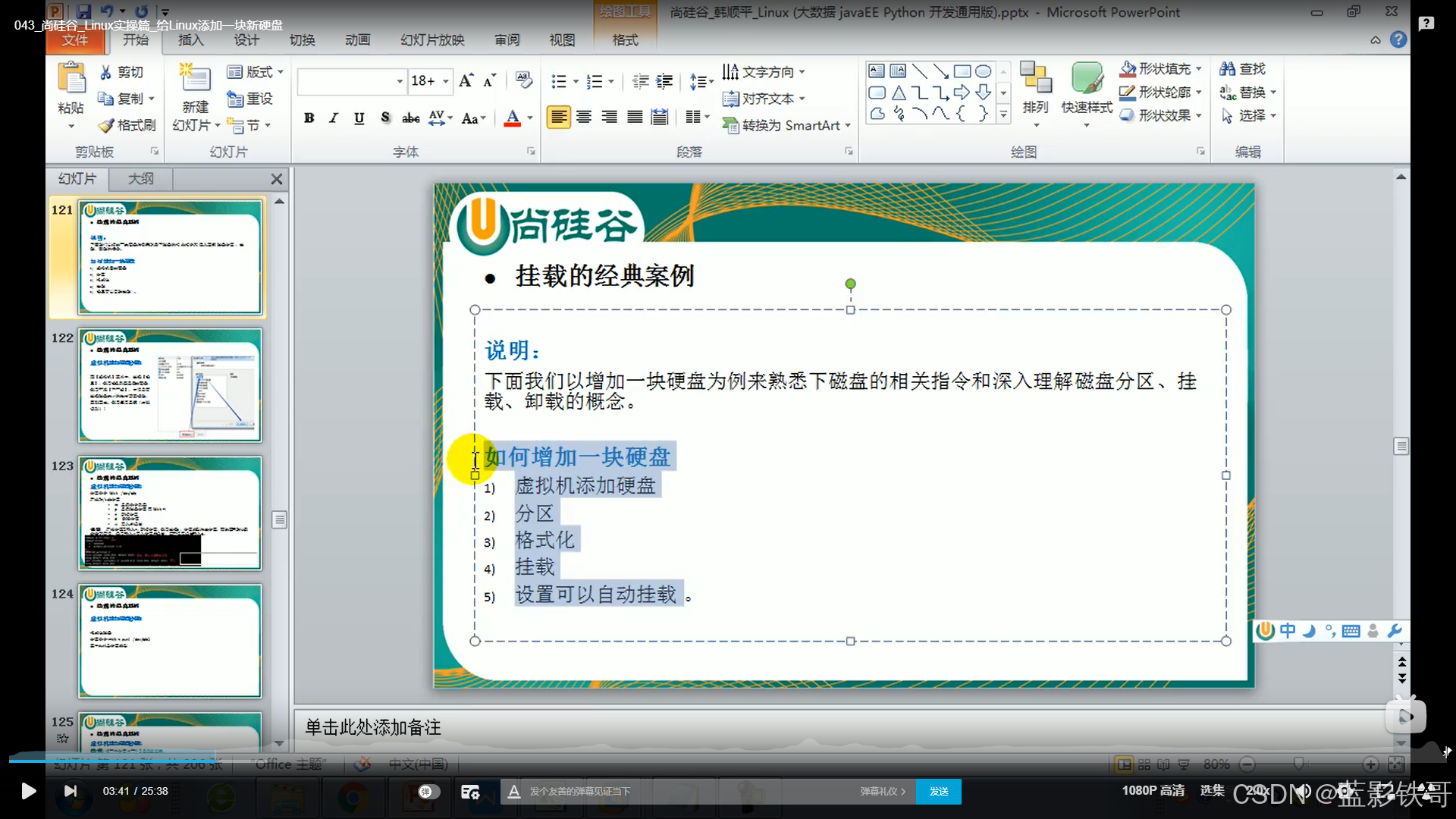Toggle the danmaku switch in video player

(x=428, y=791)
